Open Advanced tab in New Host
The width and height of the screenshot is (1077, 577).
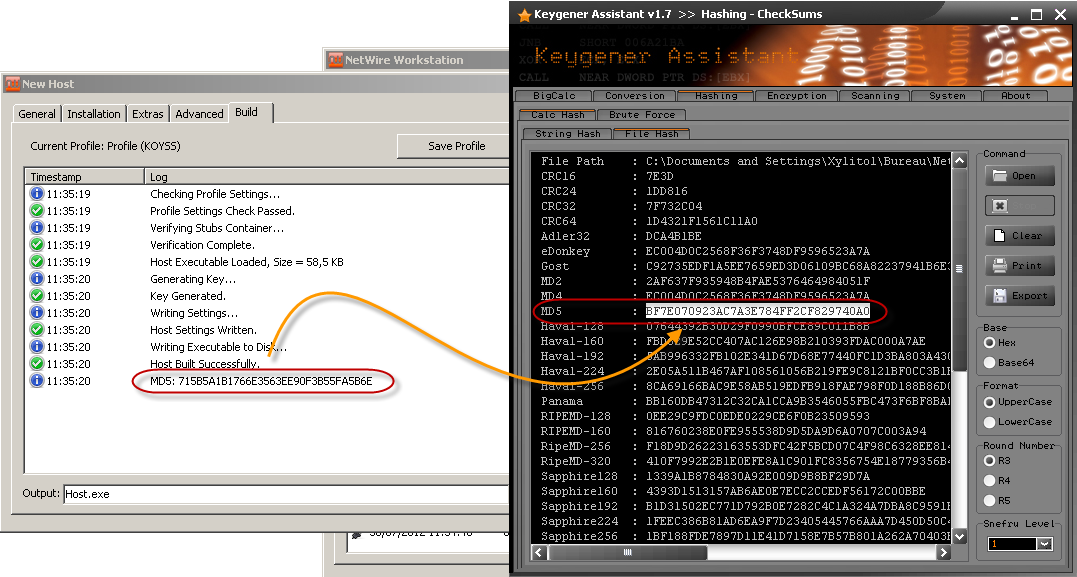199,114
